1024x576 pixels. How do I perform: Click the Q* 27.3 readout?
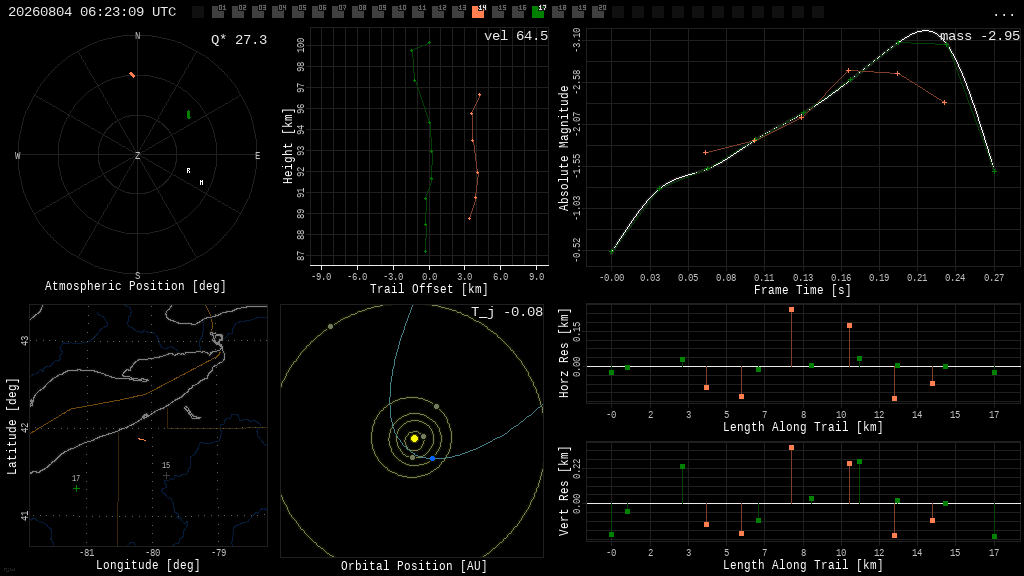[x=239, y=40]
